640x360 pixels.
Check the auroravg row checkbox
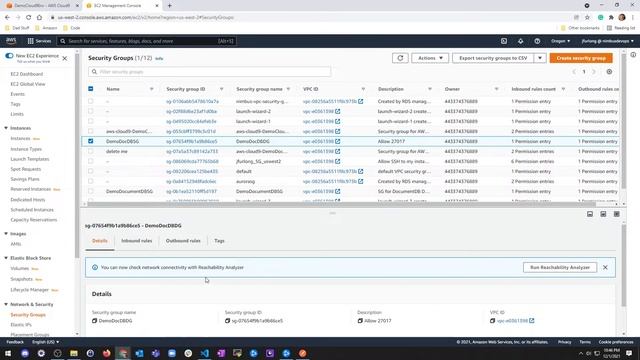pyautogui.click(x=91, y=181)
